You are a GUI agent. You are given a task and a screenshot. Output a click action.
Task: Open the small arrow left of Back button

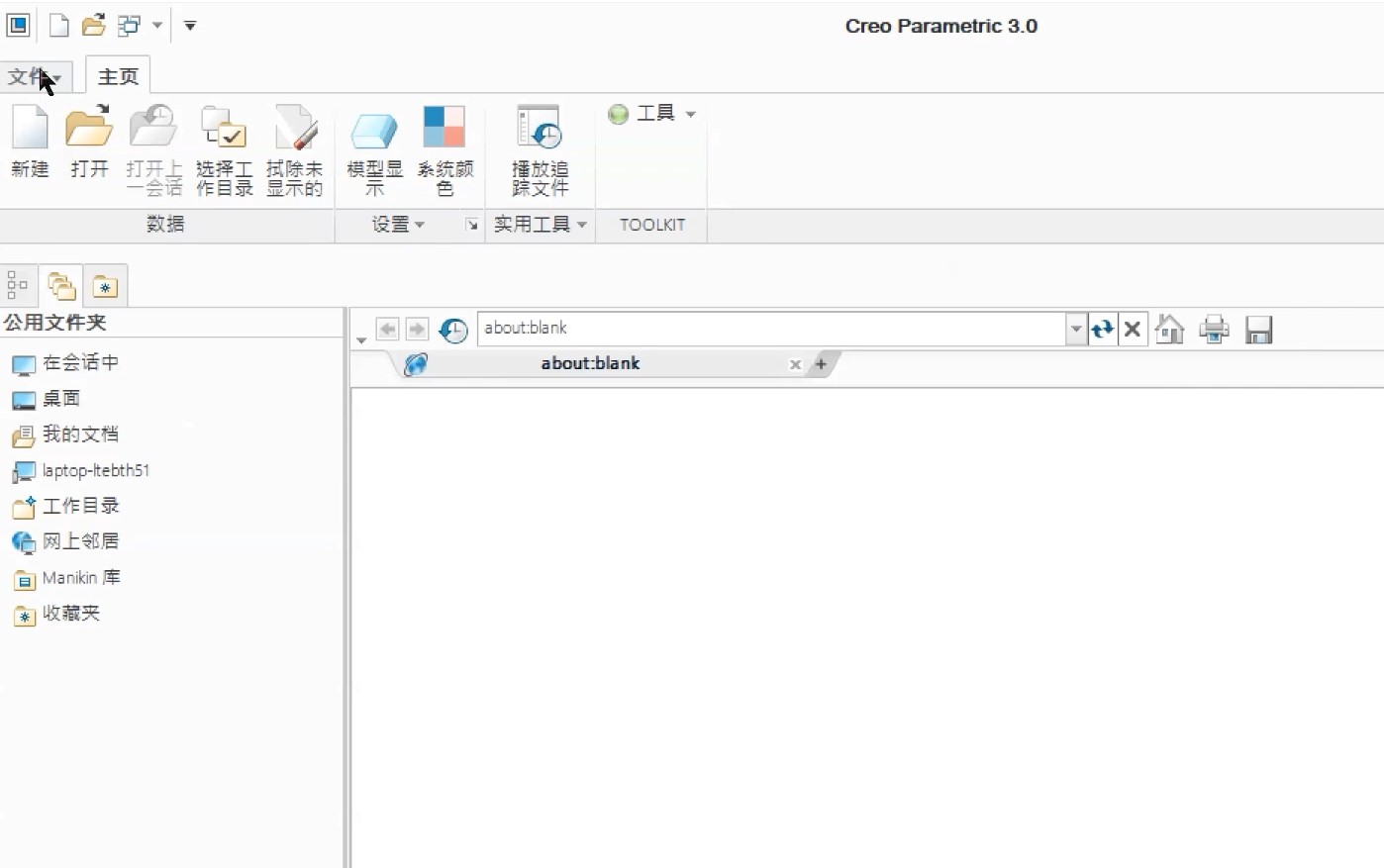click(361, 339)
